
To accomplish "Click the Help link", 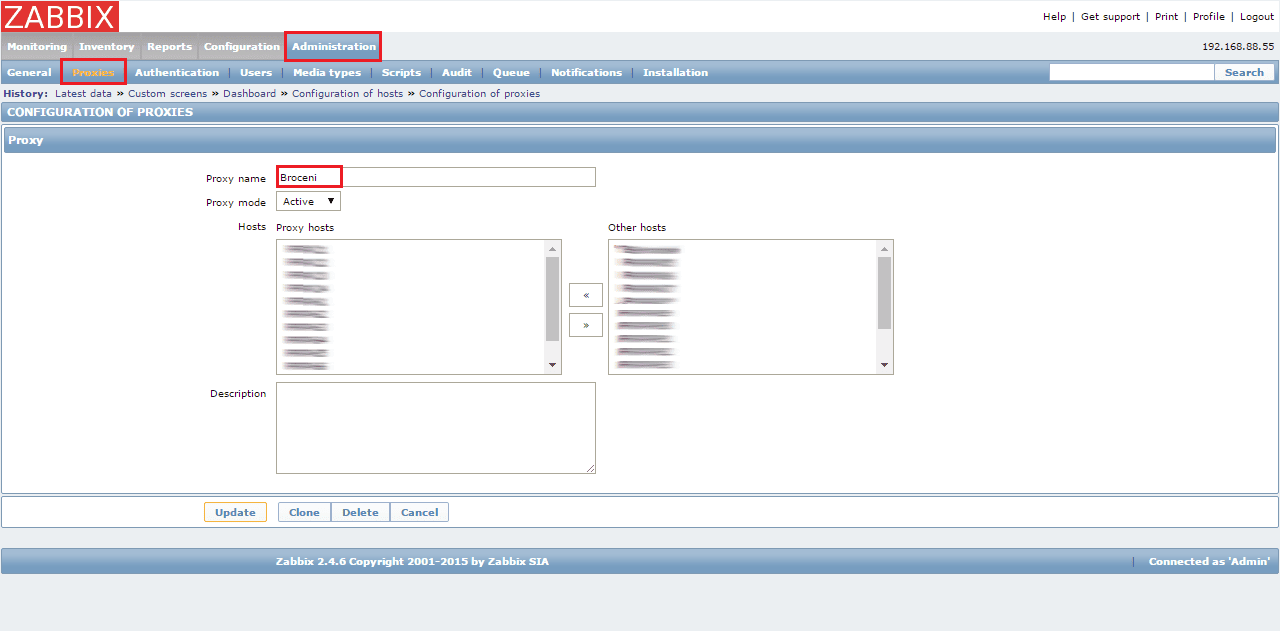I will pos(1054,17).
